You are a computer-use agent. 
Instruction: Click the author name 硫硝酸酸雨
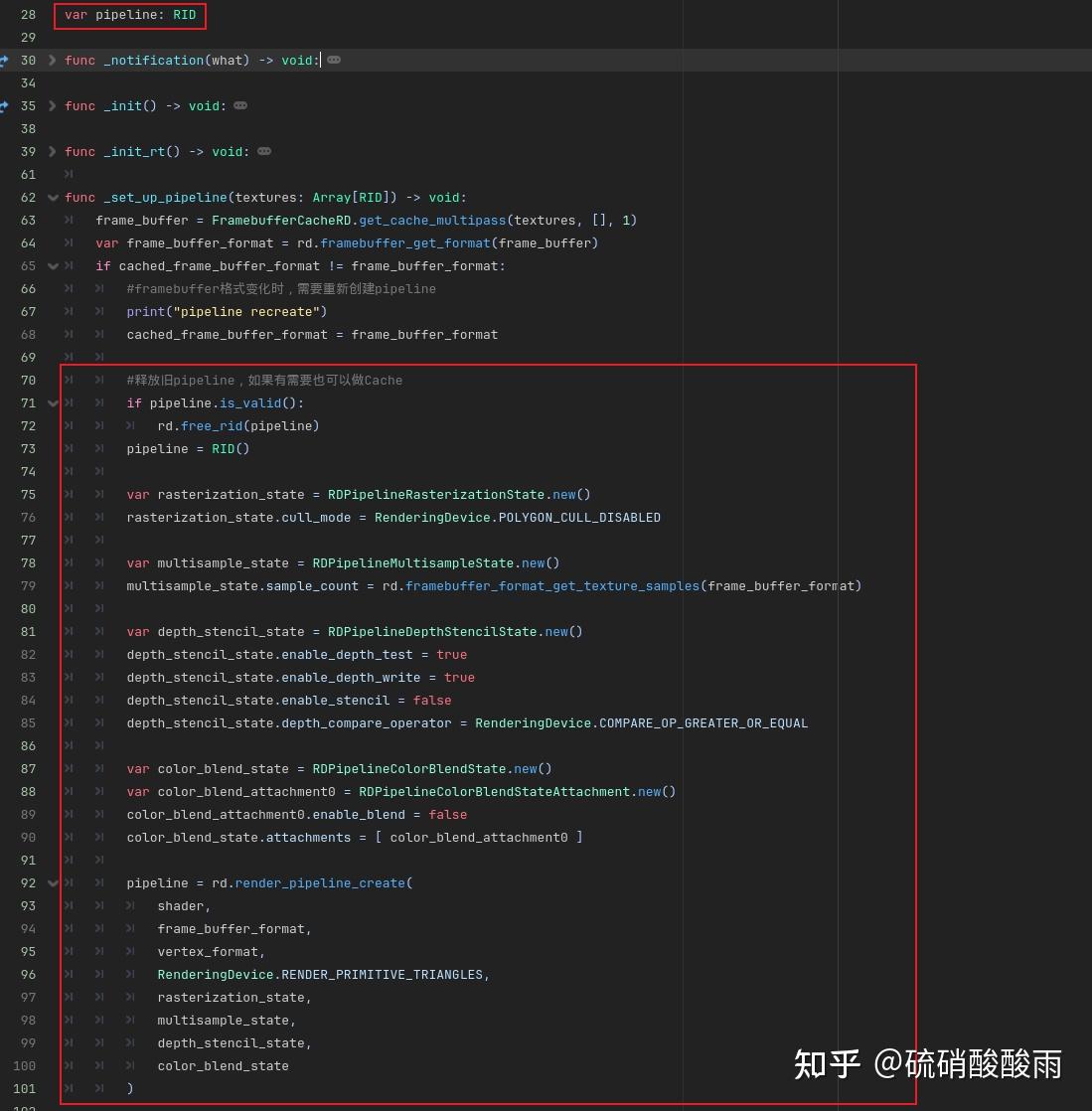coord(984,1064)
